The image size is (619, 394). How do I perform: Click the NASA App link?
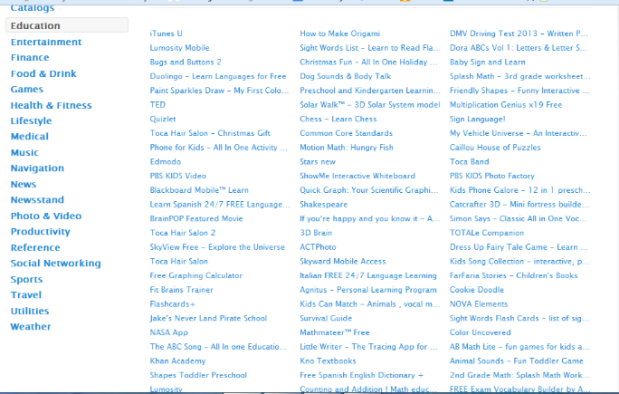(x=169, y=332)
